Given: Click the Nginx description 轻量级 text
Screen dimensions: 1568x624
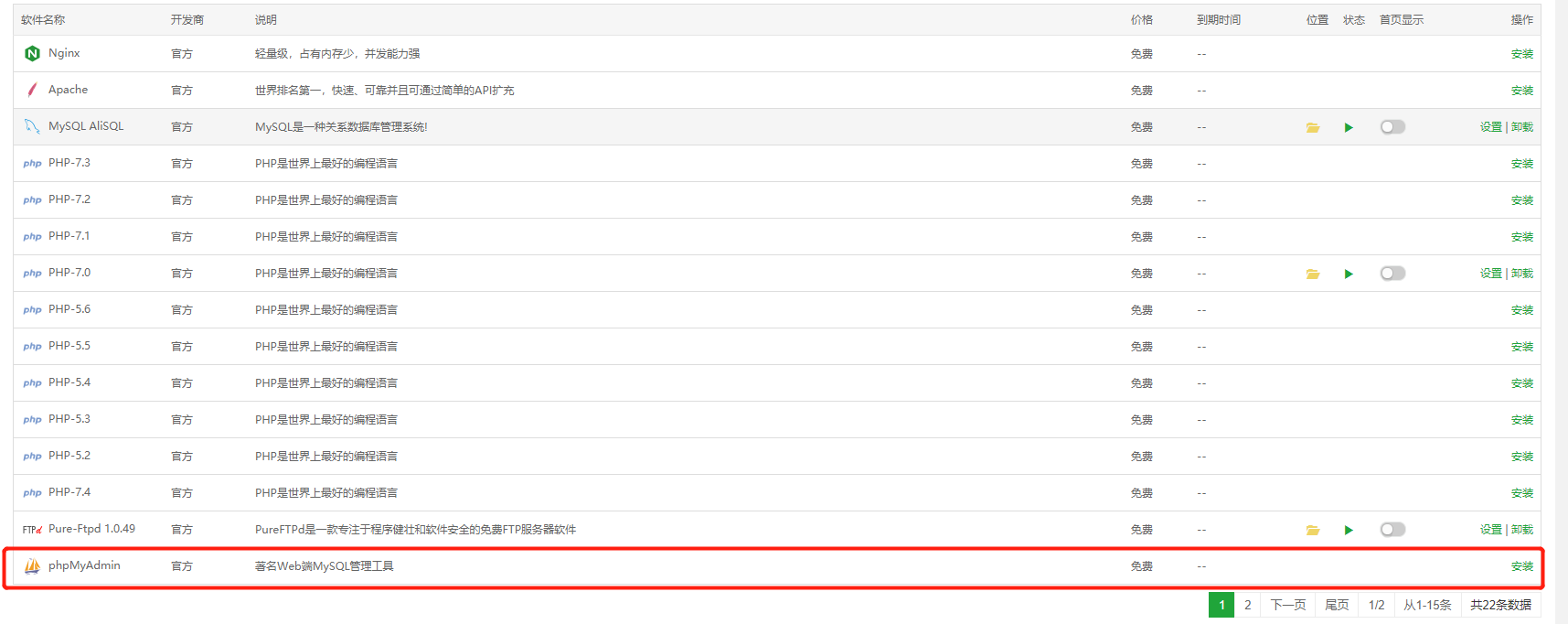Looking at the screenshot, I should click(337, 54).
